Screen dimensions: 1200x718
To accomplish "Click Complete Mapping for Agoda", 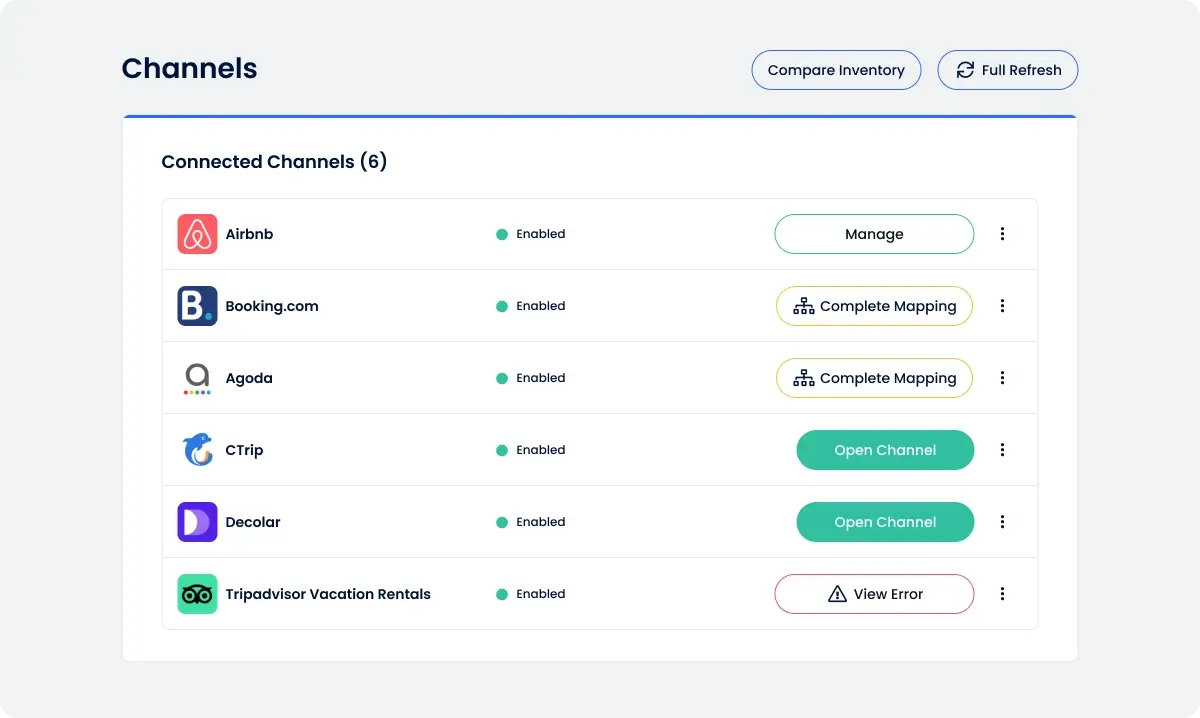I will 873,378.
